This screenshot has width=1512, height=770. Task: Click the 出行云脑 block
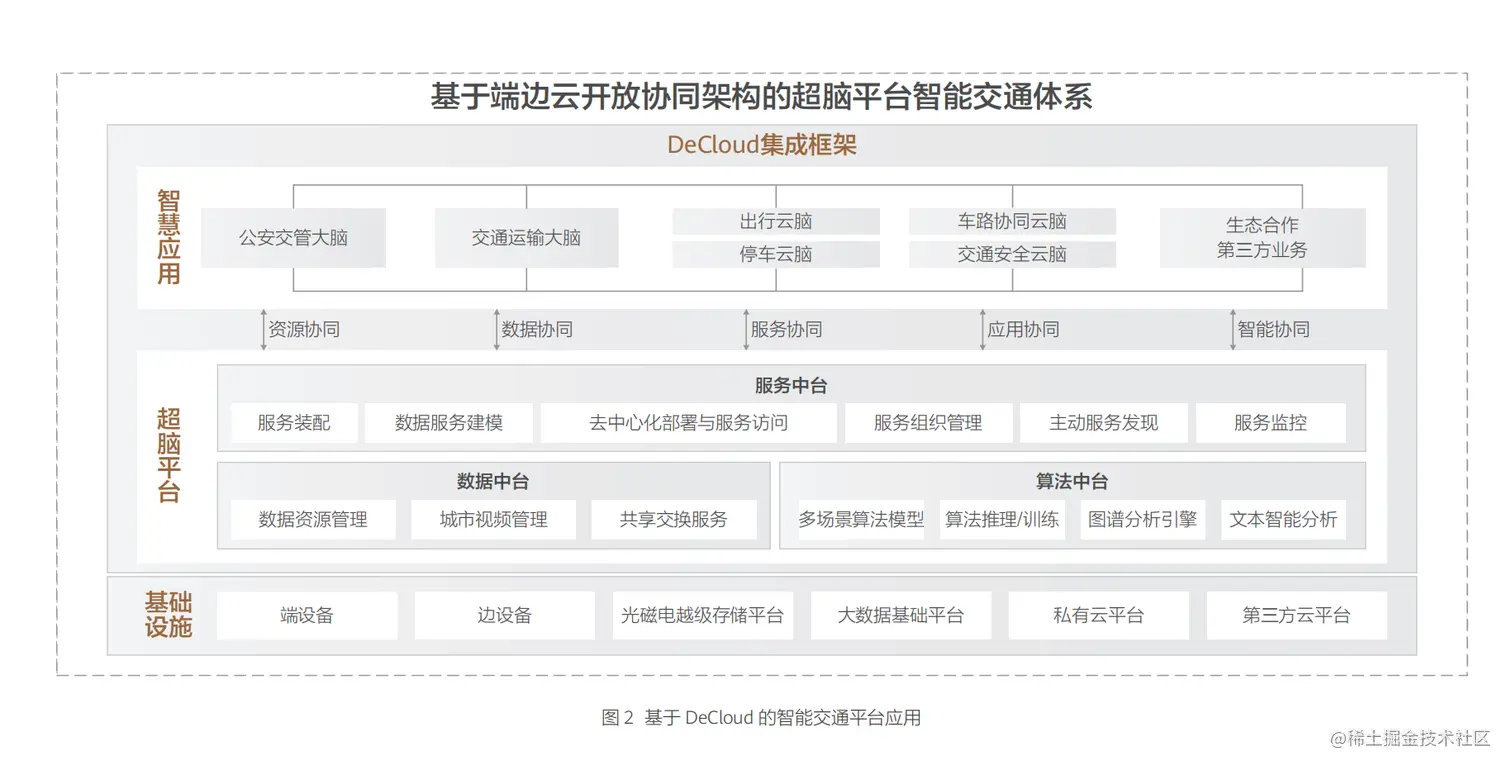[776, 221]
